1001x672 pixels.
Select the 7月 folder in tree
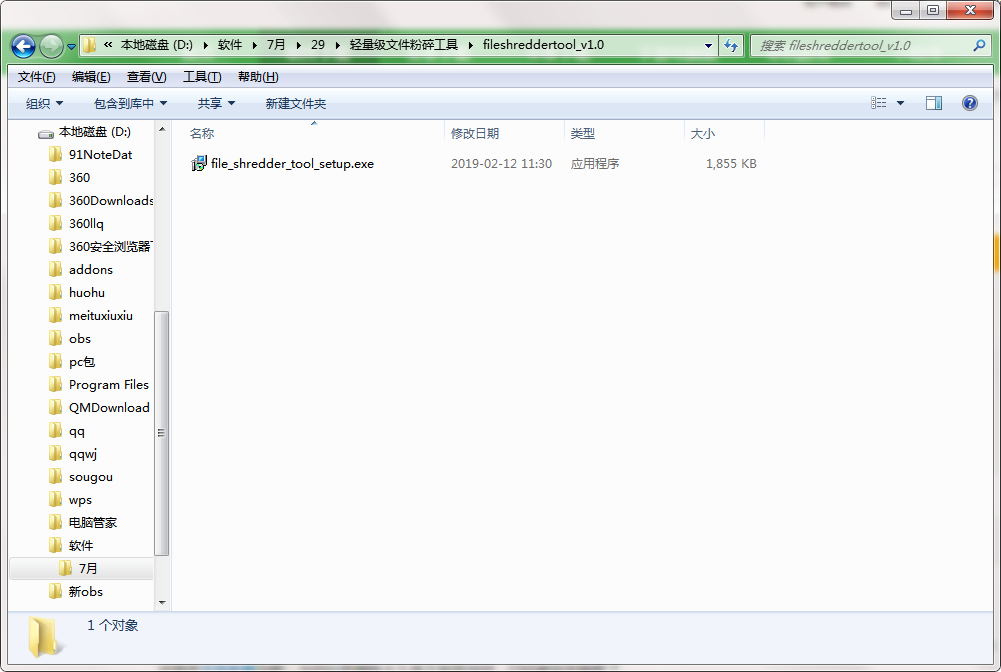[88, 569]
